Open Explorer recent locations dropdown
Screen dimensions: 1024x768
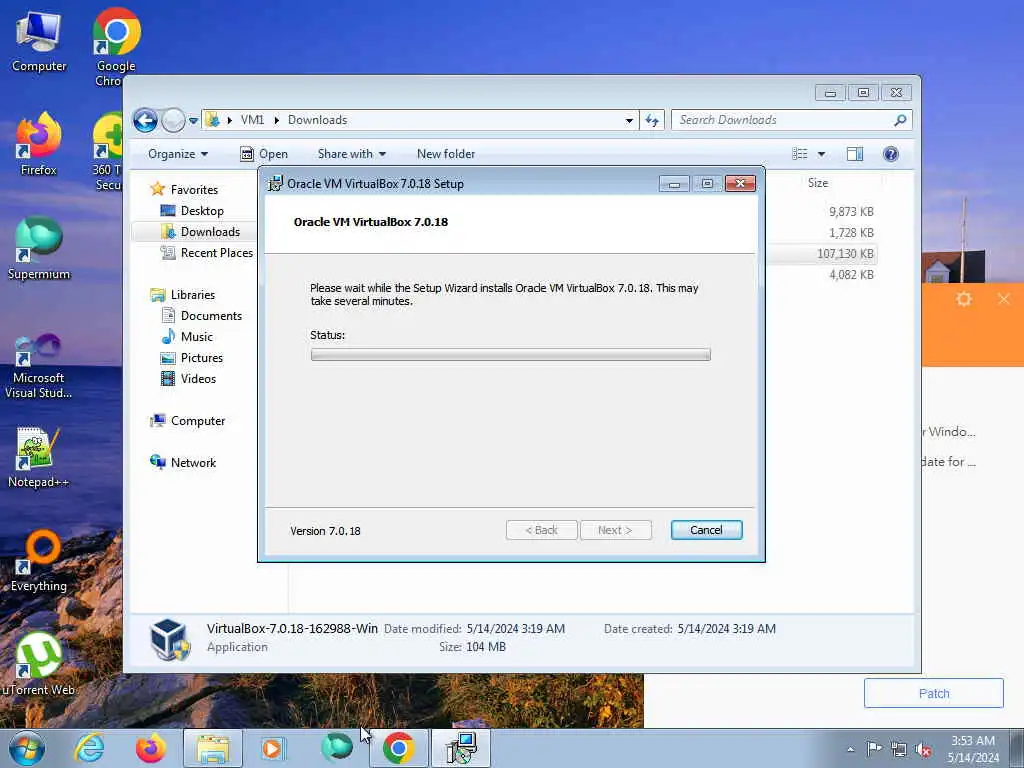pos(193,120)
